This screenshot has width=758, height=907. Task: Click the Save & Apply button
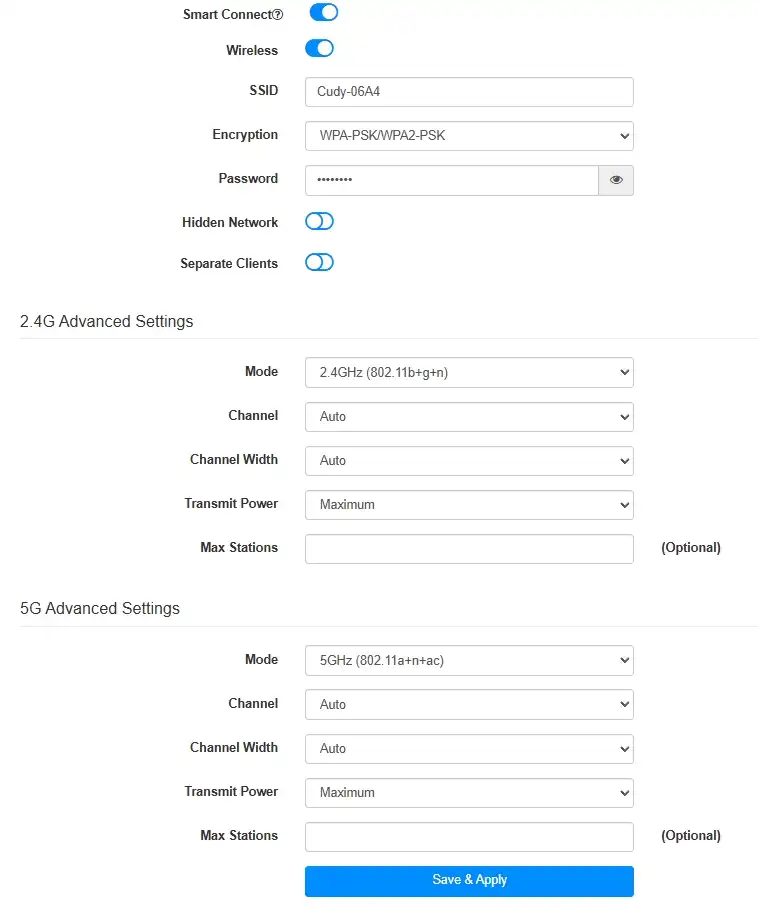[x=469, y=880]
